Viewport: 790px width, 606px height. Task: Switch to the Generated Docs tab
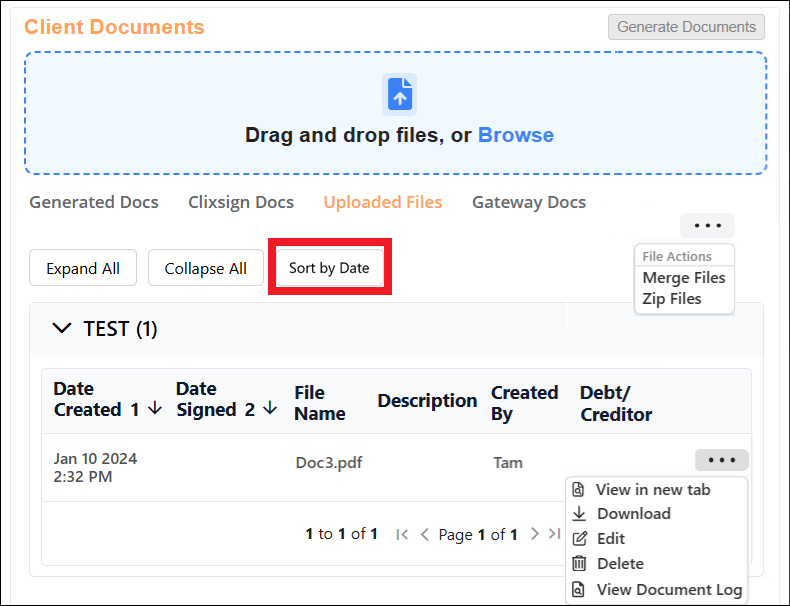[94, 202]
